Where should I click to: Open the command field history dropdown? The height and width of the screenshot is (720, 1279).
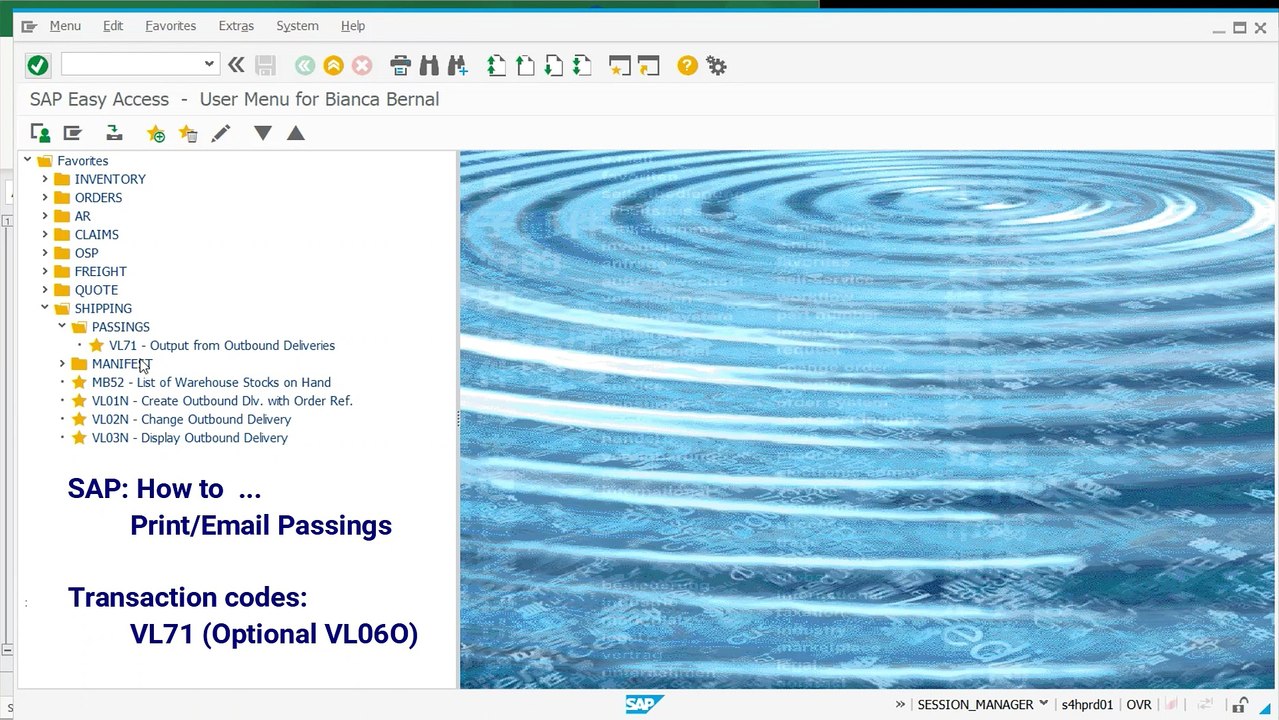(209, 64)
